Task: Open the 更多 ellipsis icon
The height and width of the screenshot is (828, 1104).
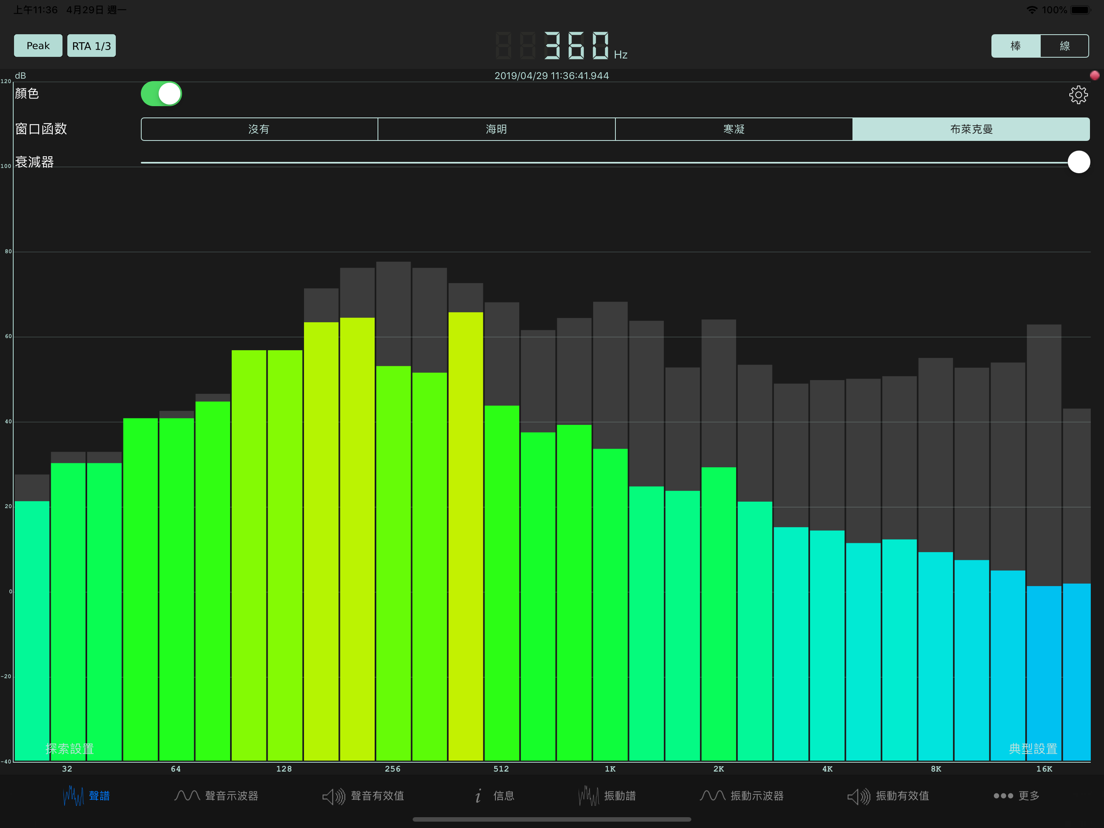Action: (1003, 796)
